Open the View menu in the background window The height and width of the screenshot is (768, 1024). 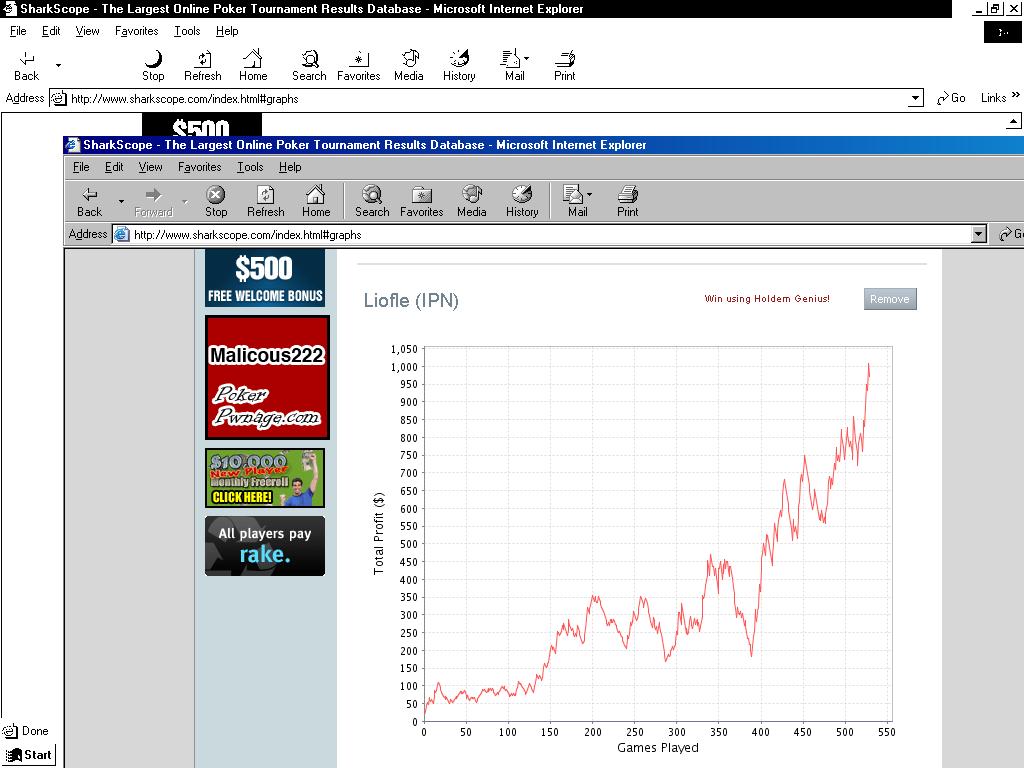click(88, 31)
